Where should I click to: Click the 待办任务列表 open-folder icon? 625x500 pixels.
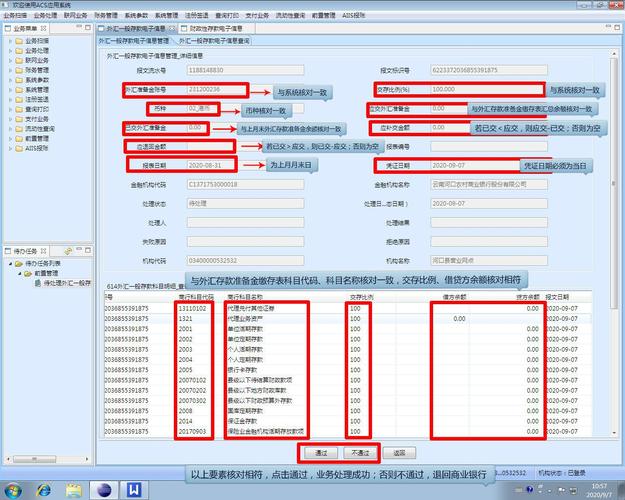(19, 264)
